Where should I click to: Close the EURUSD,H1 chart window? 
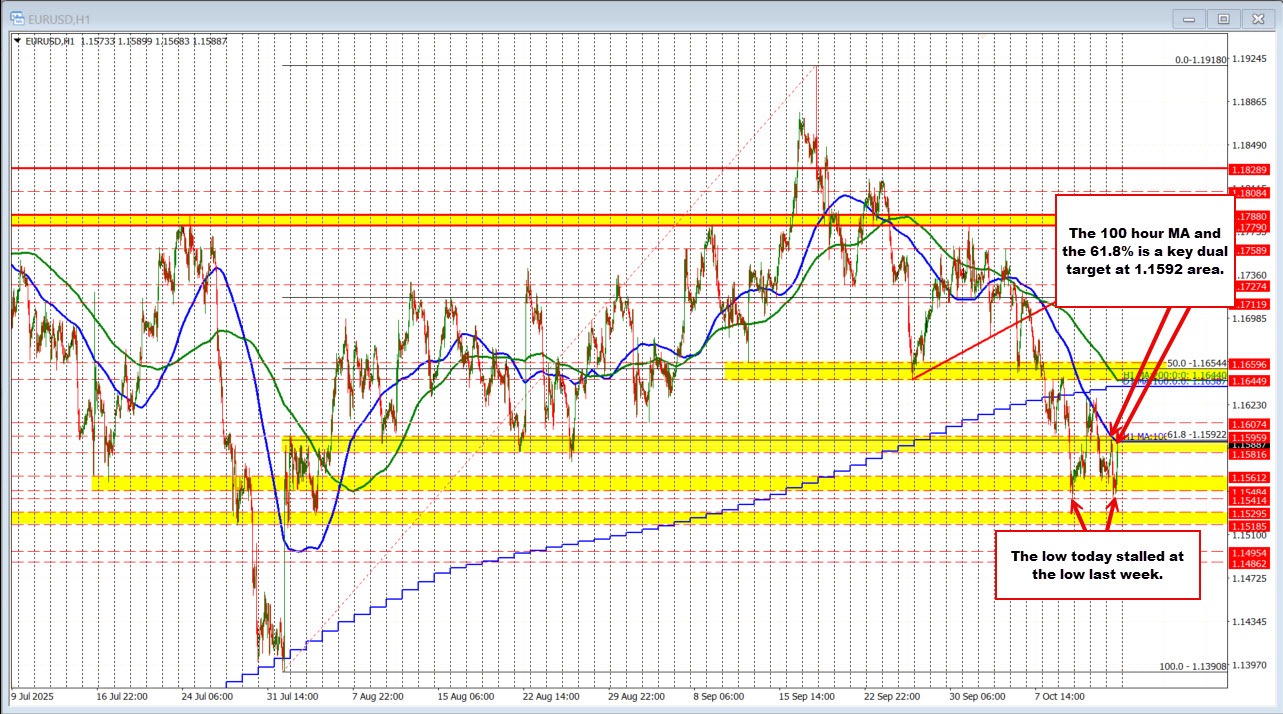[x=1253, y=17]
